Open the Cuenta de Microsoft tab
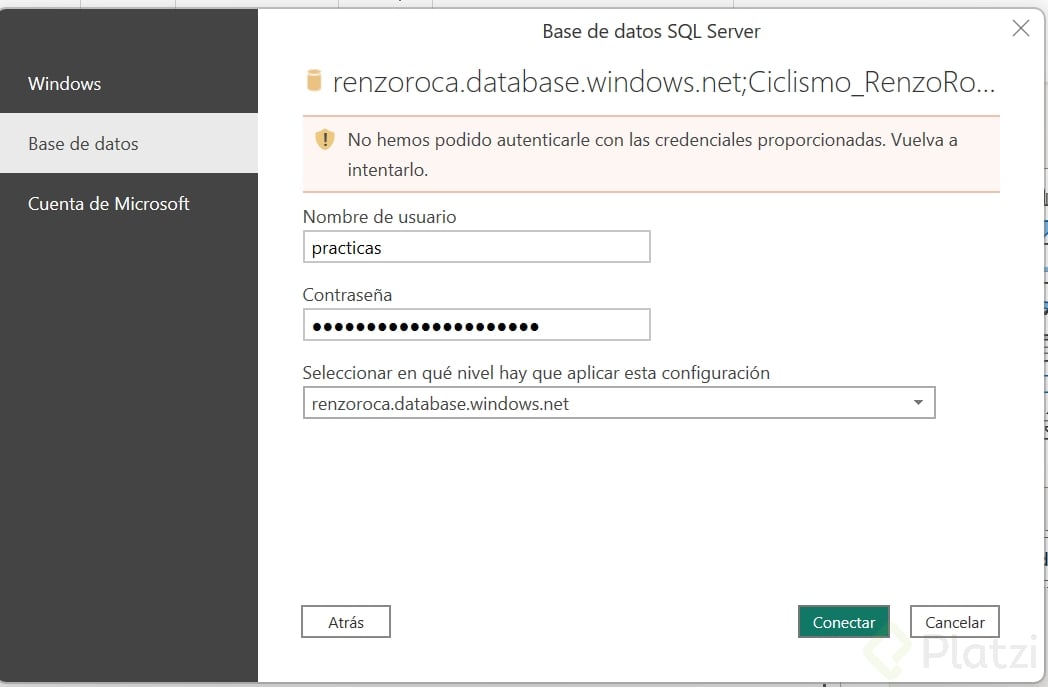Screen dimensions: 1048x687 (x=109, y=204)
